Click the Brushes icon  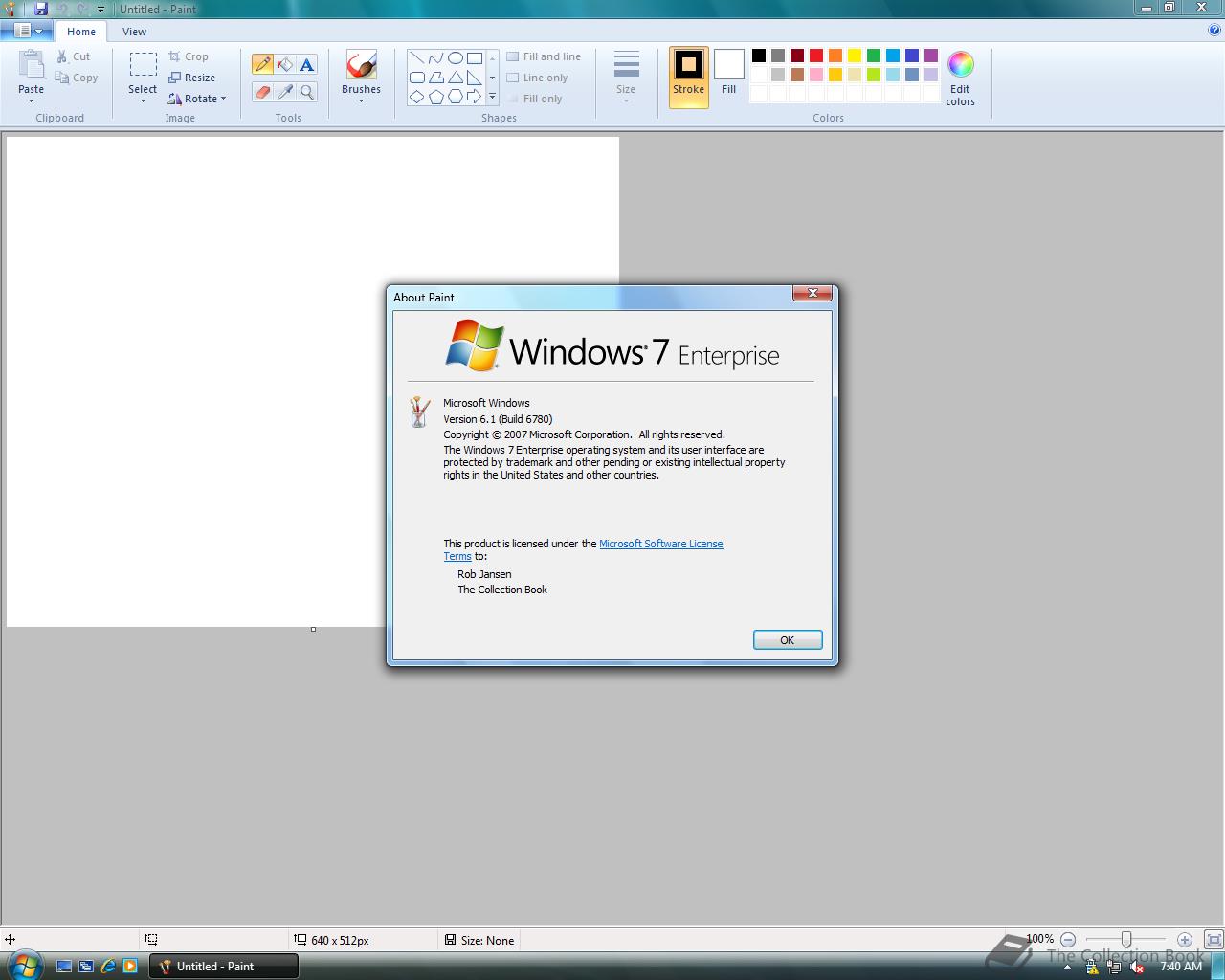[361, 65]
